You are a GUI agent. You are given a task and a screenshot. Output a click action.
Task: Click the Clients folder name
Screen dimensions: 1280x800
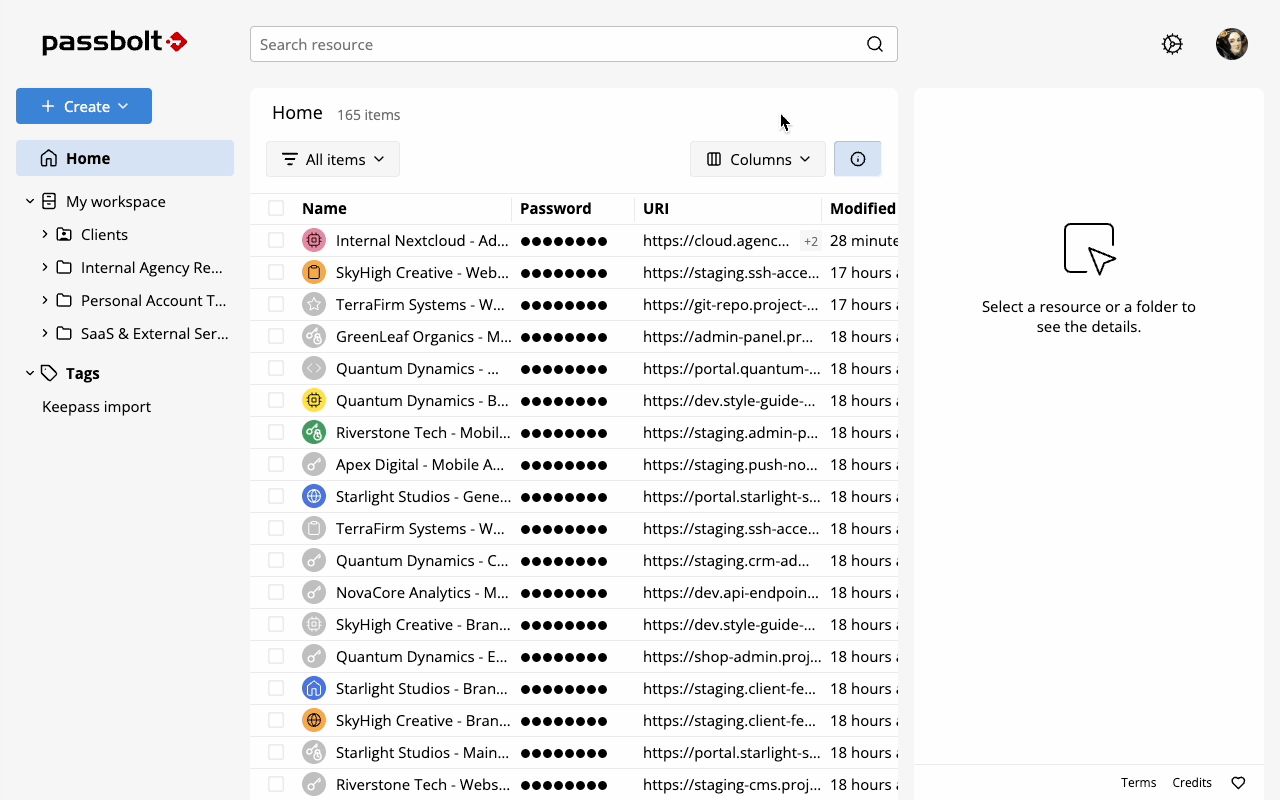click(x=104, y=234)
